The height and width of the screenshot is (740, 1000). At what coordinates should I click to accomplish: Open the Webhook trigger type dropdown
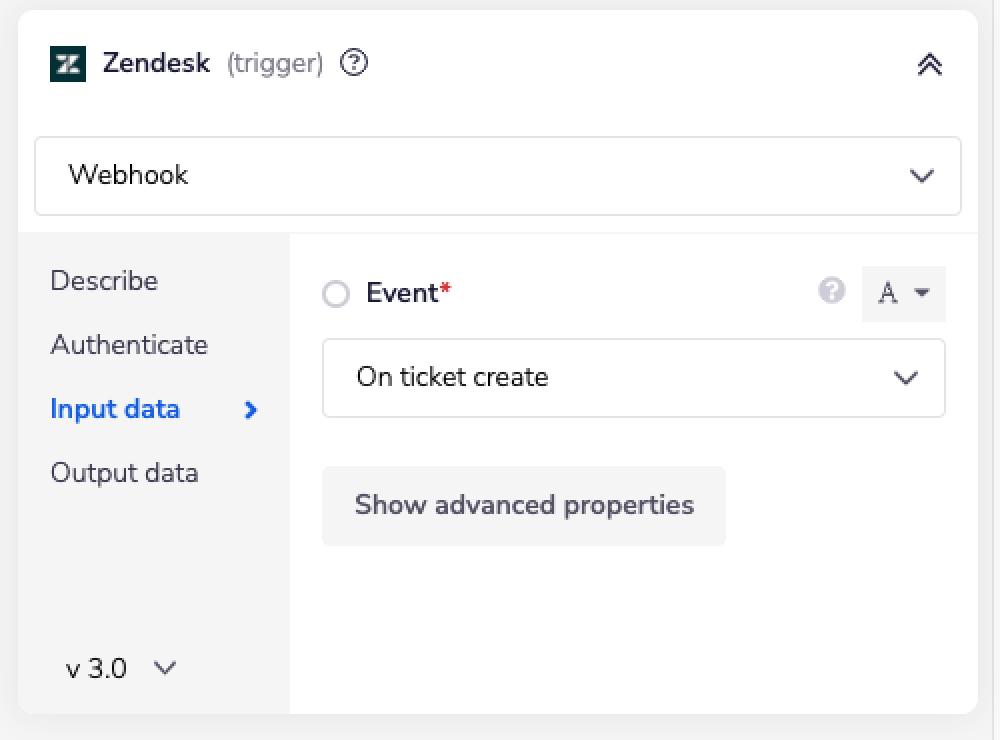pos(497,175)
